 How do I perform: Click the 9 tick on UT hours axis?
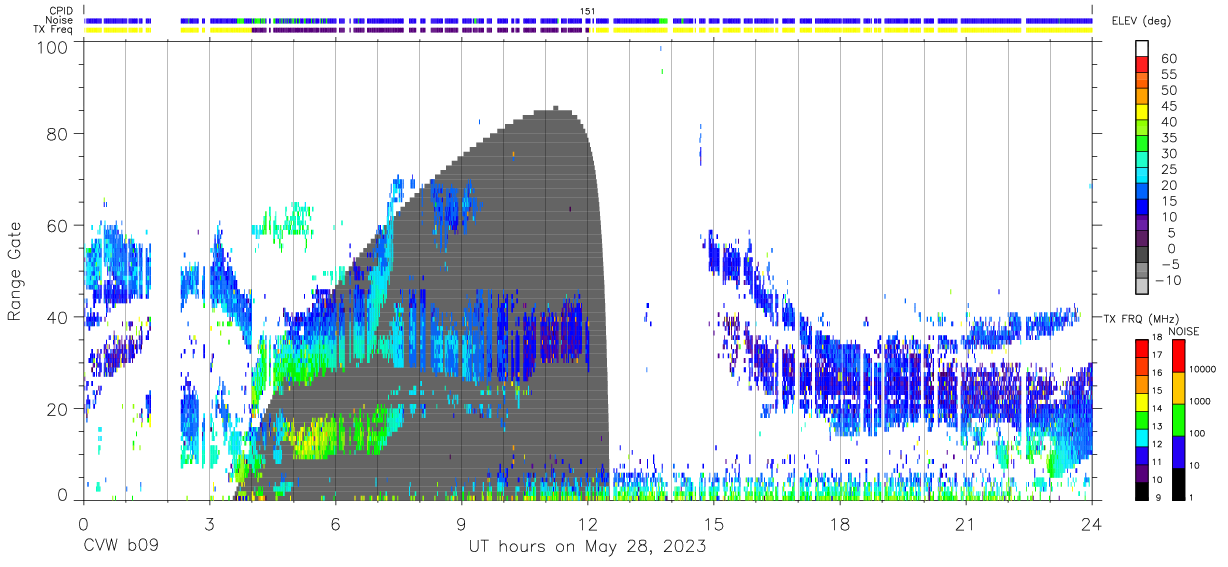pyautogui.click(x=461, y=524)
